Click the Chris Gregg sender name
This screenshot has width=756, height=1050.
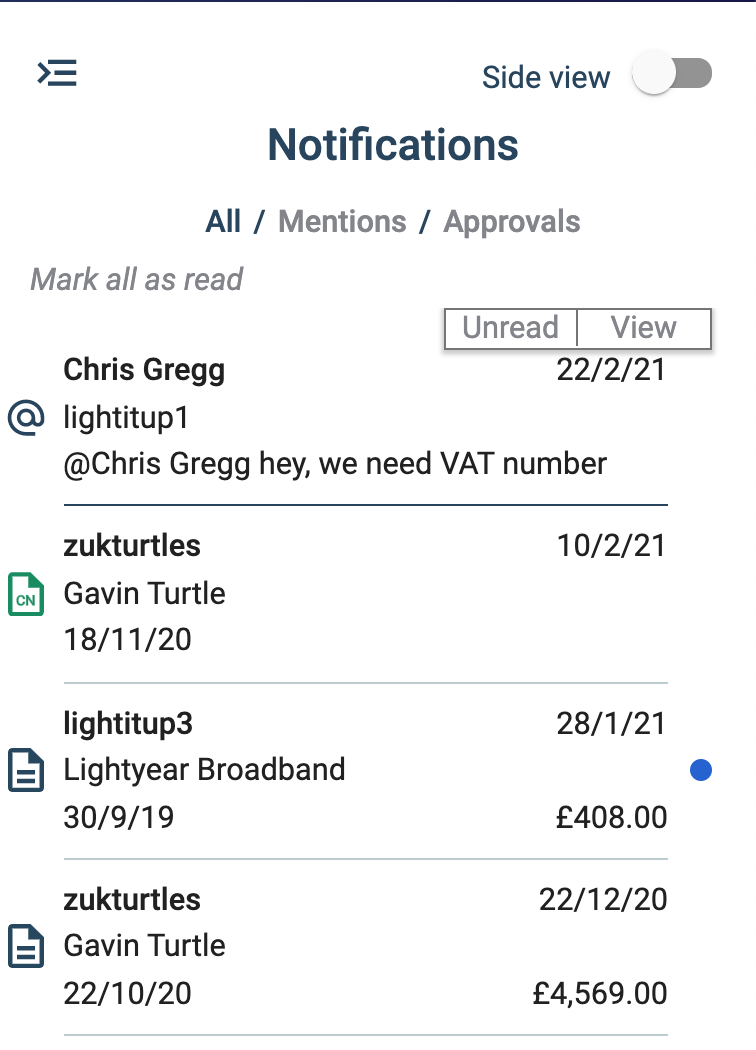(144, 370)
